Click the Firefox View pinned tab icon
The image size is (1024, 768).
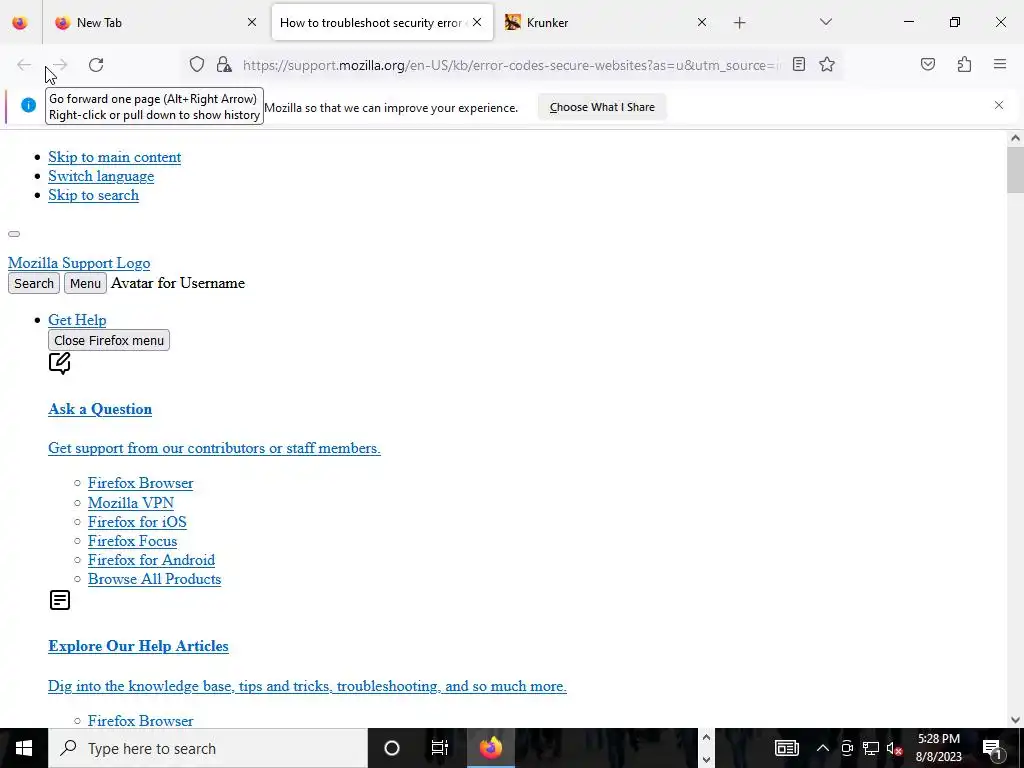pyautogui.click(x=20, y=22)
